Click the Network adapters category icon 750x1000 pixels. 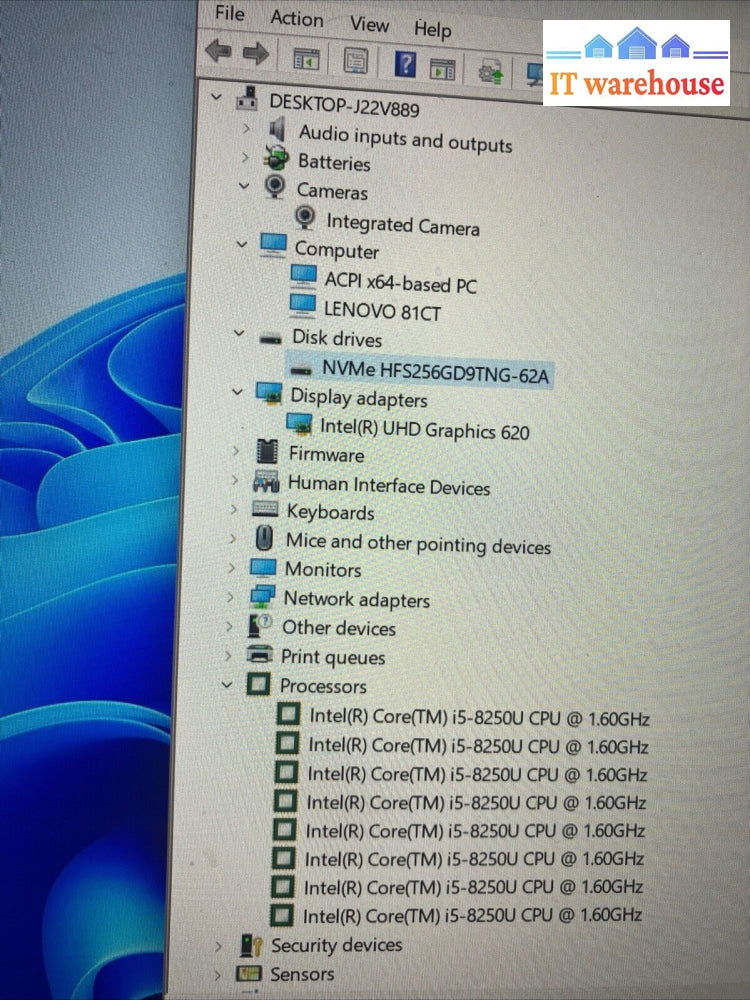pyautogui.click(x=261, y=596)
